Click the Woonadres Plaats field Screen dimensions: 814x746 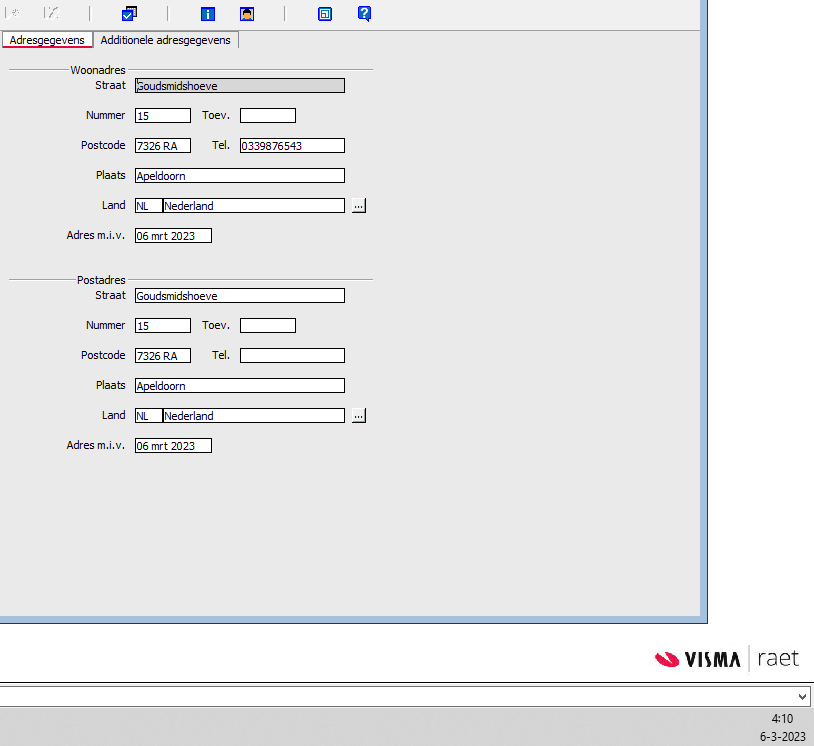pyautogui.click(x=240, y=176)
